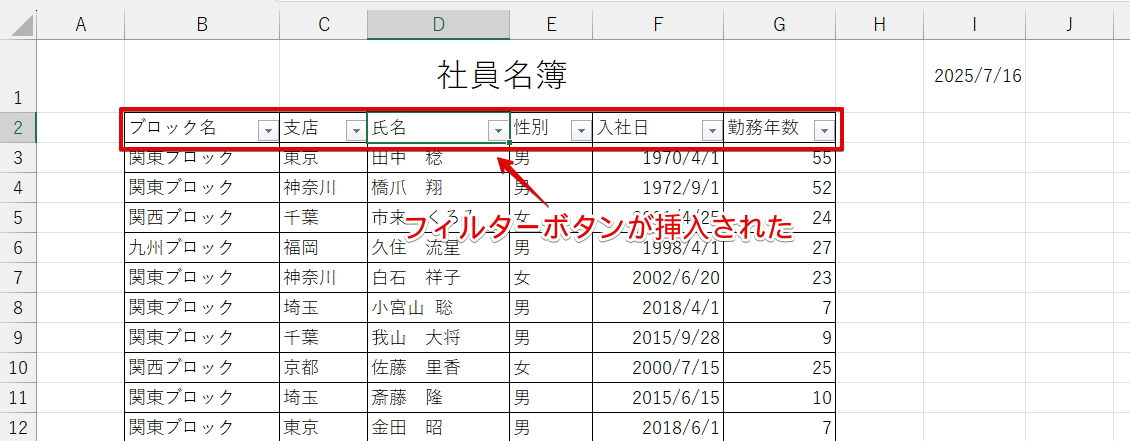This screenshot has height=441, width=1130.
Task: Open the ブロック名 filter dropdown
Action: 268,130
